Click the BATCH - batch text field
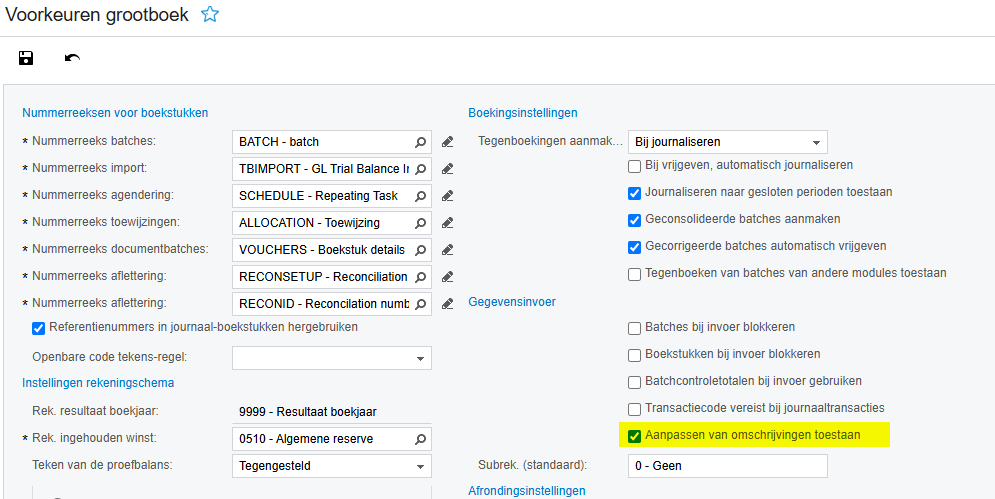Image resolution: width=995 pixels, height=499 pixels. (x=322, y=142)
